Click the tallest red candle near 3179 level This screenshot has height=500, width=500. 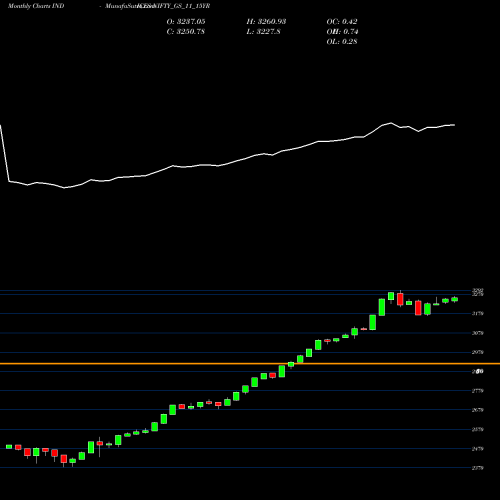418,308
